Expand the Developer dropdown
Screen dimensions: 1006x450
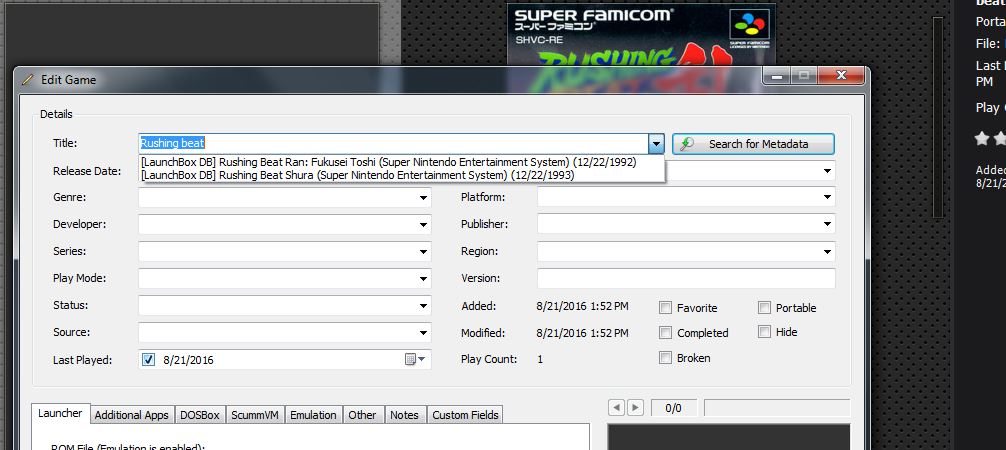coord(423,225)
